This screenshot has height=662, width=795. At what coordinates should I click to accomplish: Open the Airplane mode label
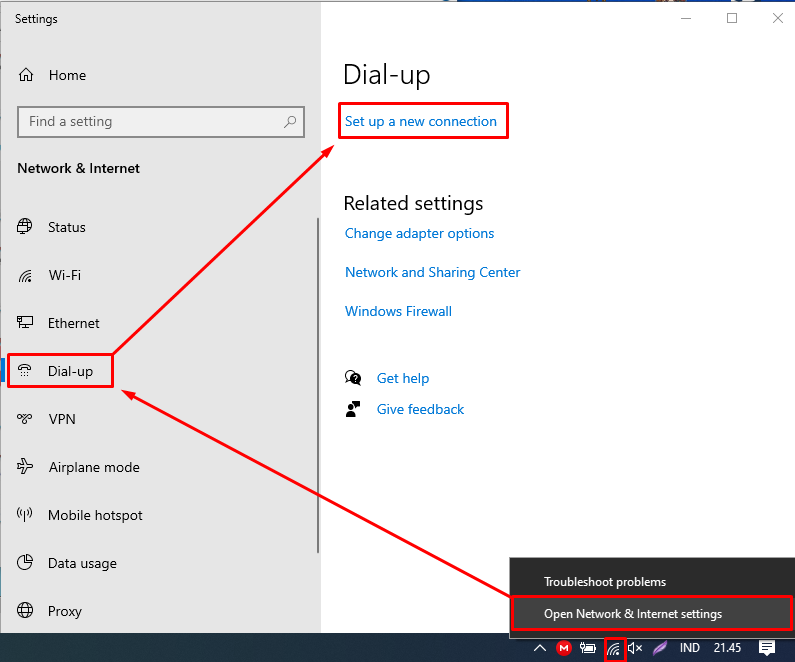[94, 467]
